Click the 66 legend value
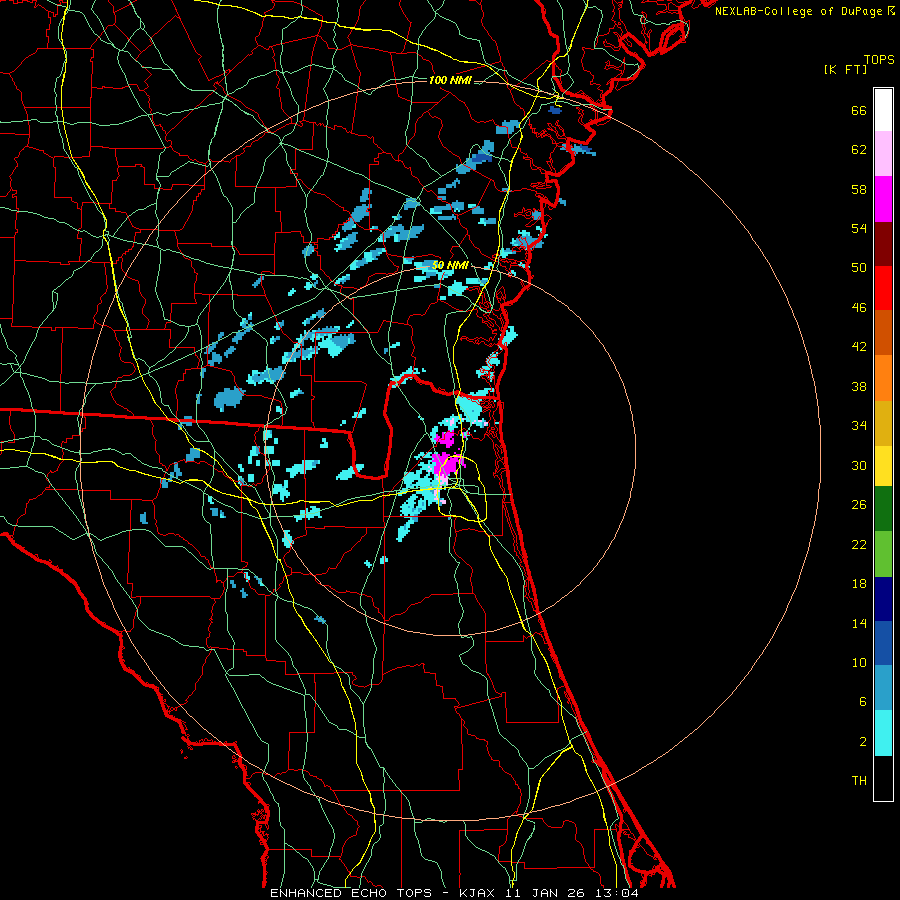The height and width of the screenshot is (900, 900). tap(859, 111)
